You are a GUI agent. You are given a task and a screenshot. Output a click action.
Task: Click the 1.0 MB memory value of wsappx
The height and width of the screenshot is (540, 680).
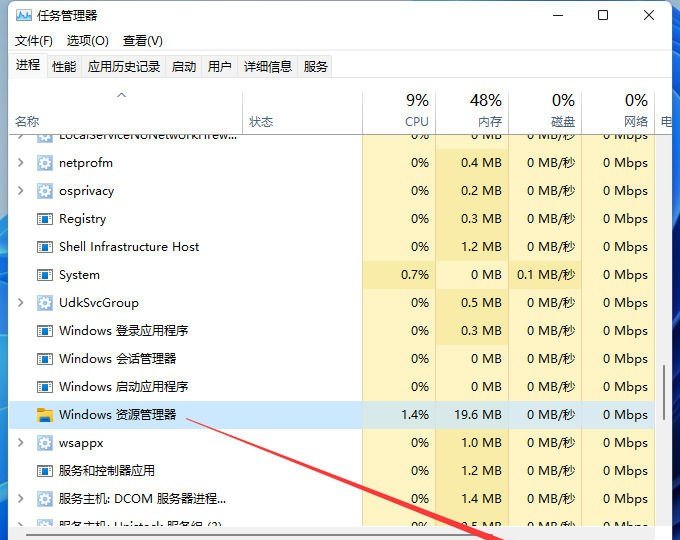click(x=481, y=443)
